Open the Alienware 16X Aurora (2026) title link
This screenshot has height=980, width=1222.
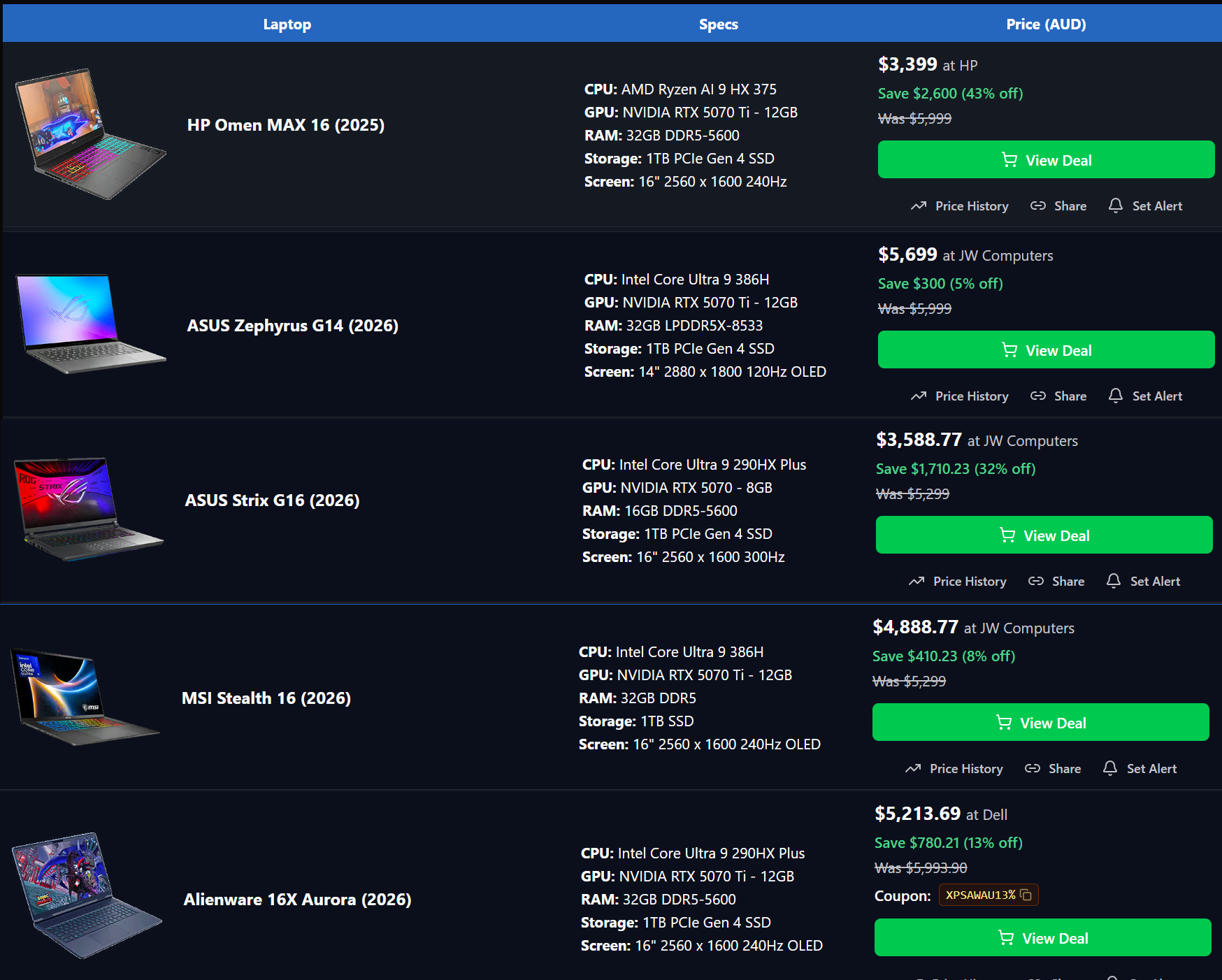[x=297, y=900]
